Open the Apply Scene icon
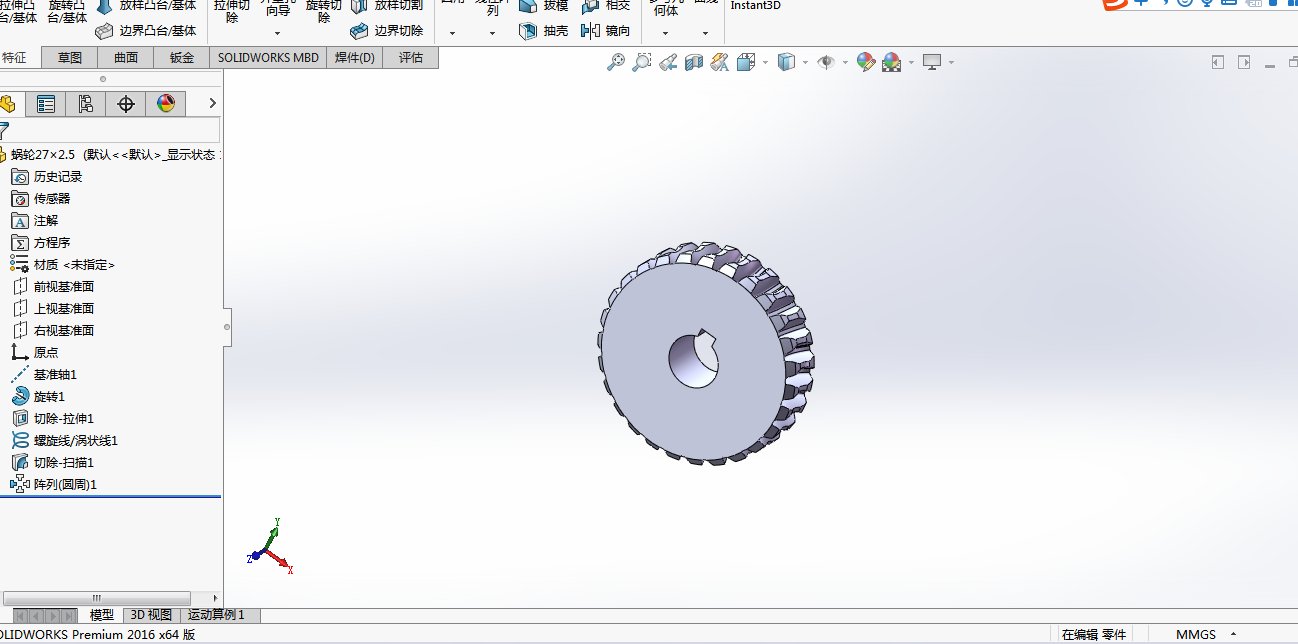 coord(891,62)
